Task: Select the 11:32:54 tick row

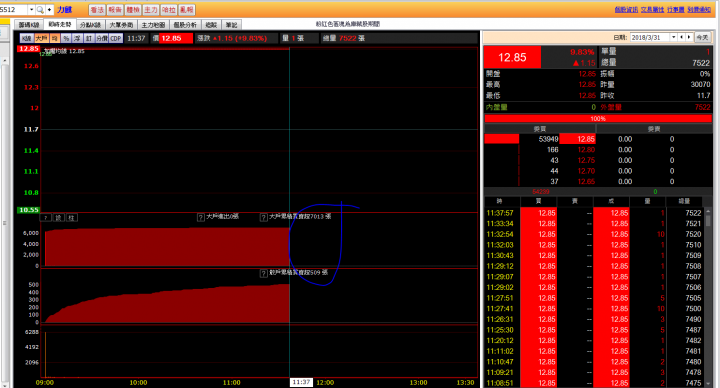Action: pos(594,234)
